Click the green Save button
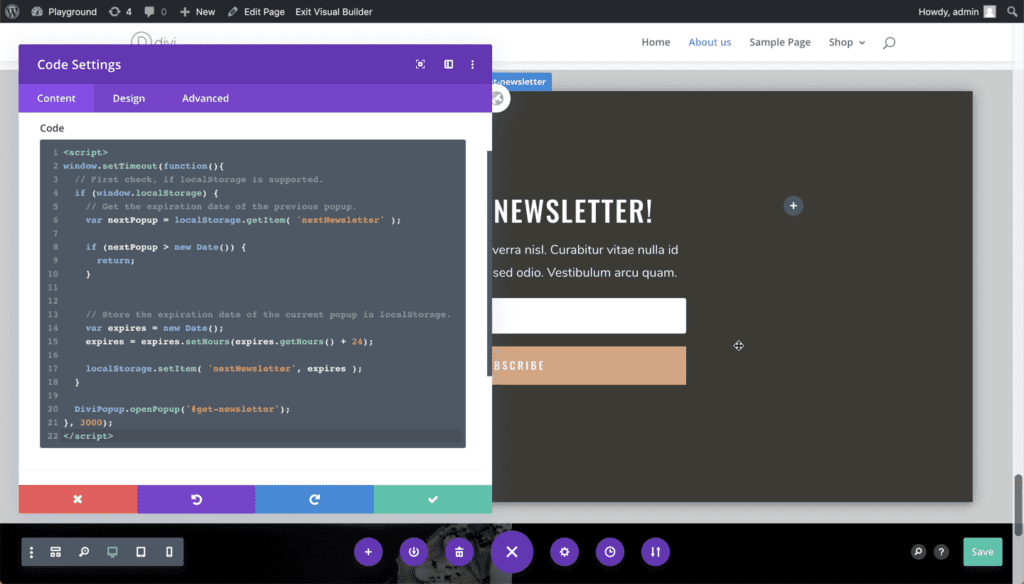1024x584 pixels. tap(982, 552)
